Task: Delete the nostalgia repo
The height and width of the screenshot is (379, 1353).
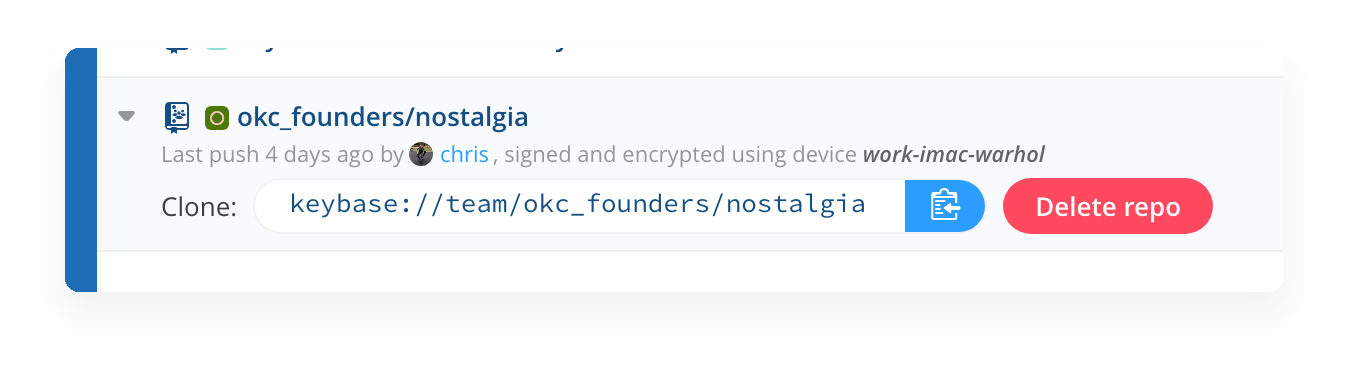Action: click(x=1108, y=206)
